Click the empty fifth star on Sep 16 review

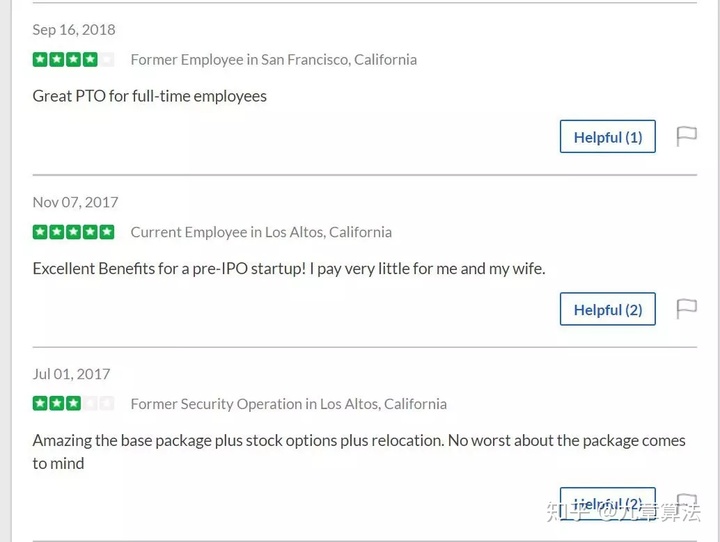(106, 59)
